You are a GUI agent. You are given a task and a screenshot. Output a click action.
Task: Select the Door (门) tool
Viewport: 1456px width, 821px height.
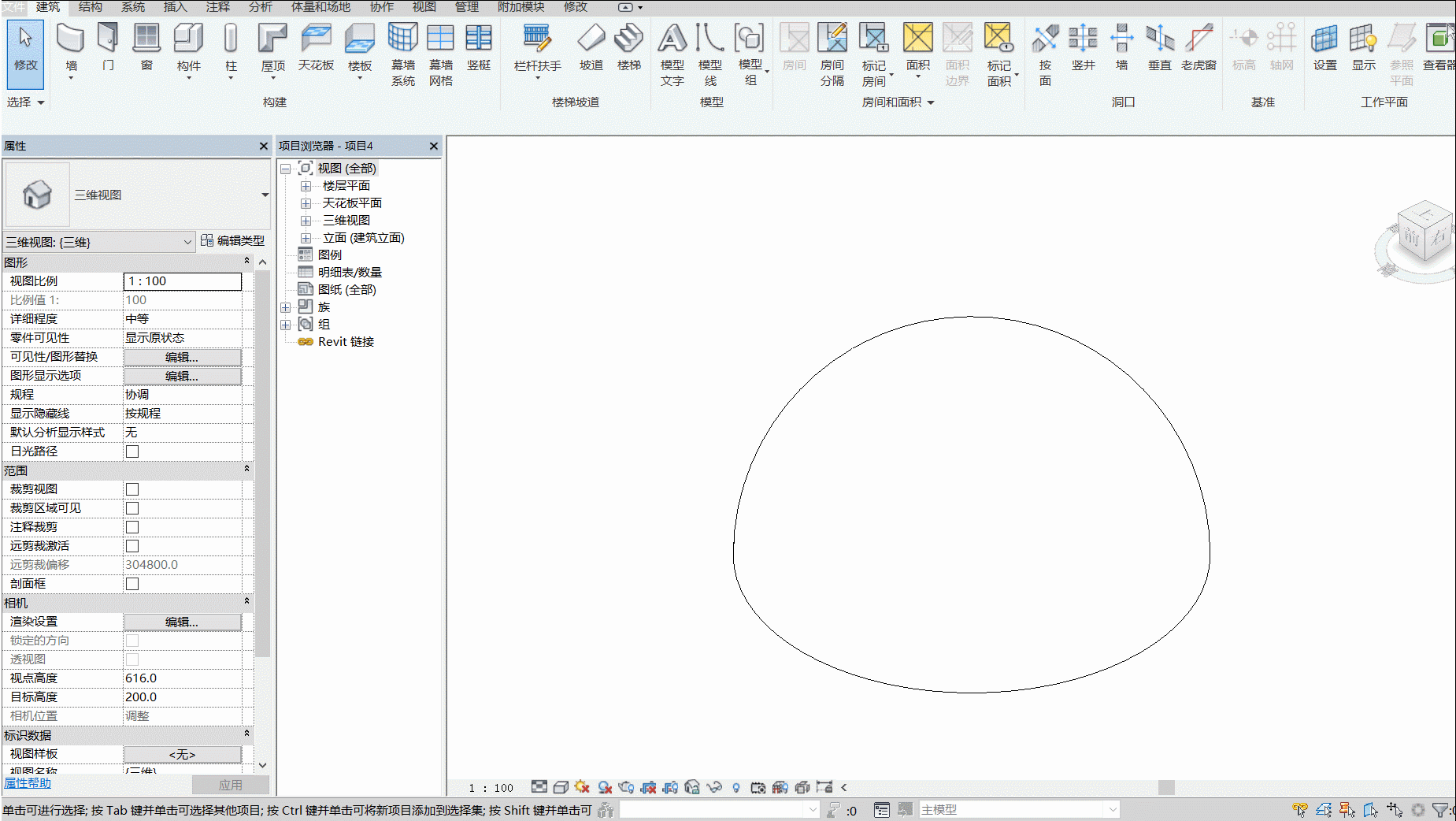[108, 47]
